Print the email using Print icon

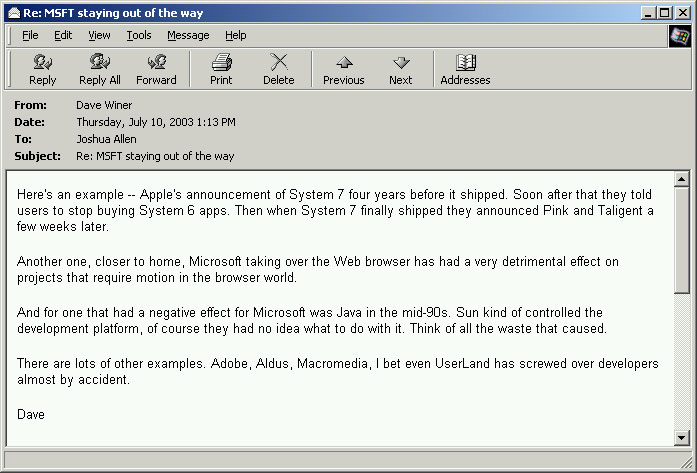pos(221,69)
